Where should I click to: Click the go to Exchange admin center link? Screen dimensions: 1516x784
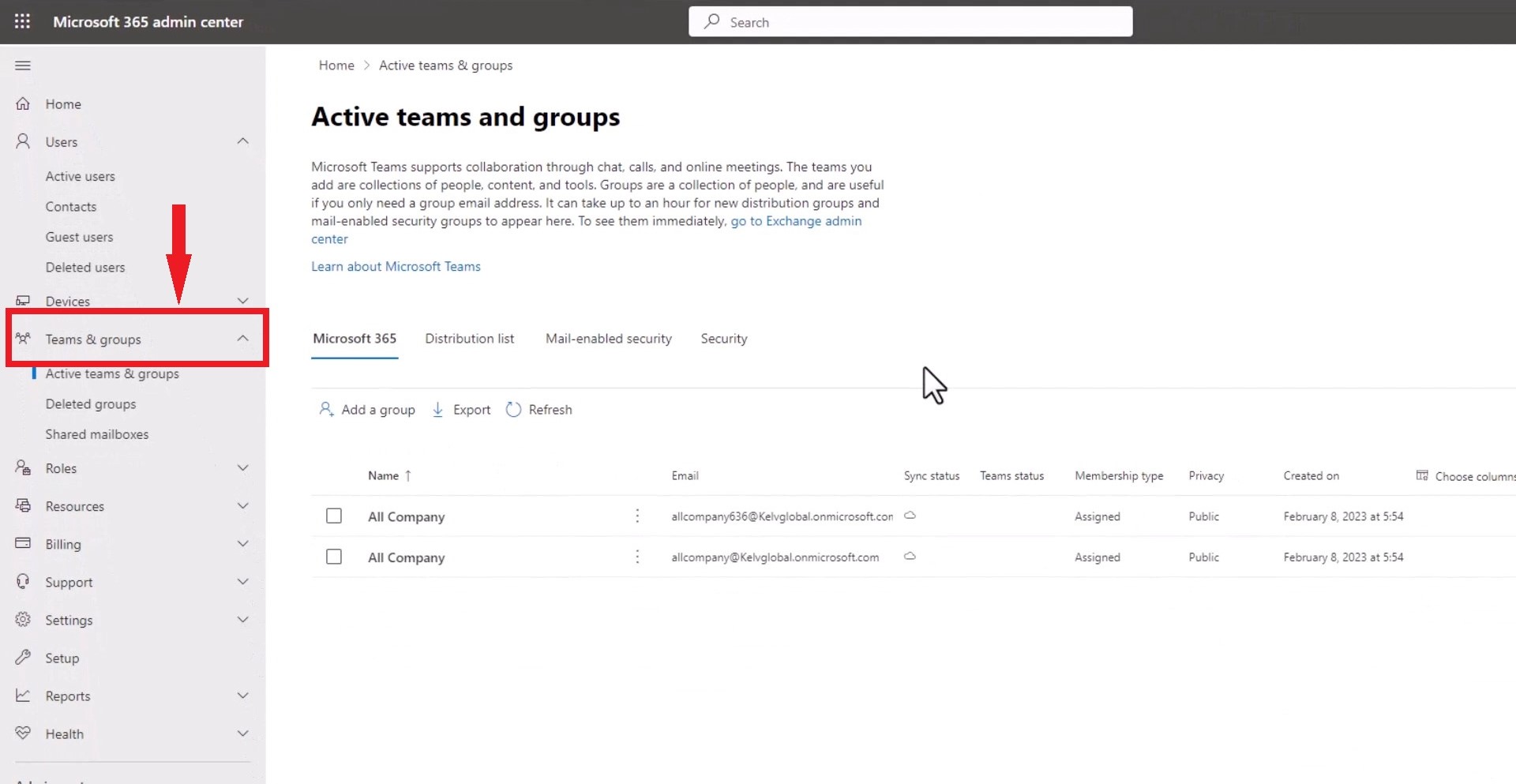pyautogui.click(x=795, y=221)
